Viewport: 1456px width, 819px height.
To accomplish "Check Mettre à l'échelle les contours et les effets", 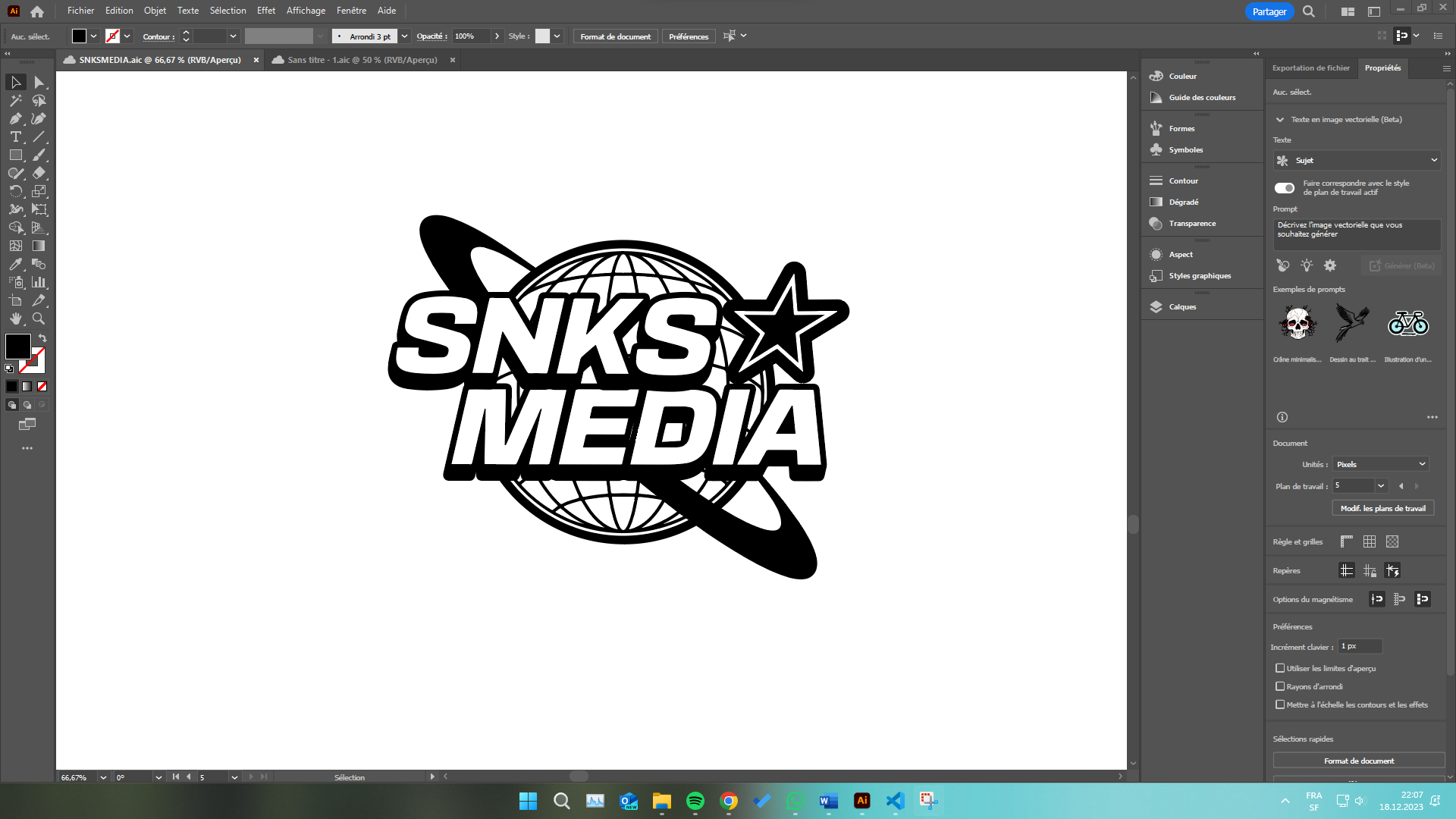I will 1280,704.
